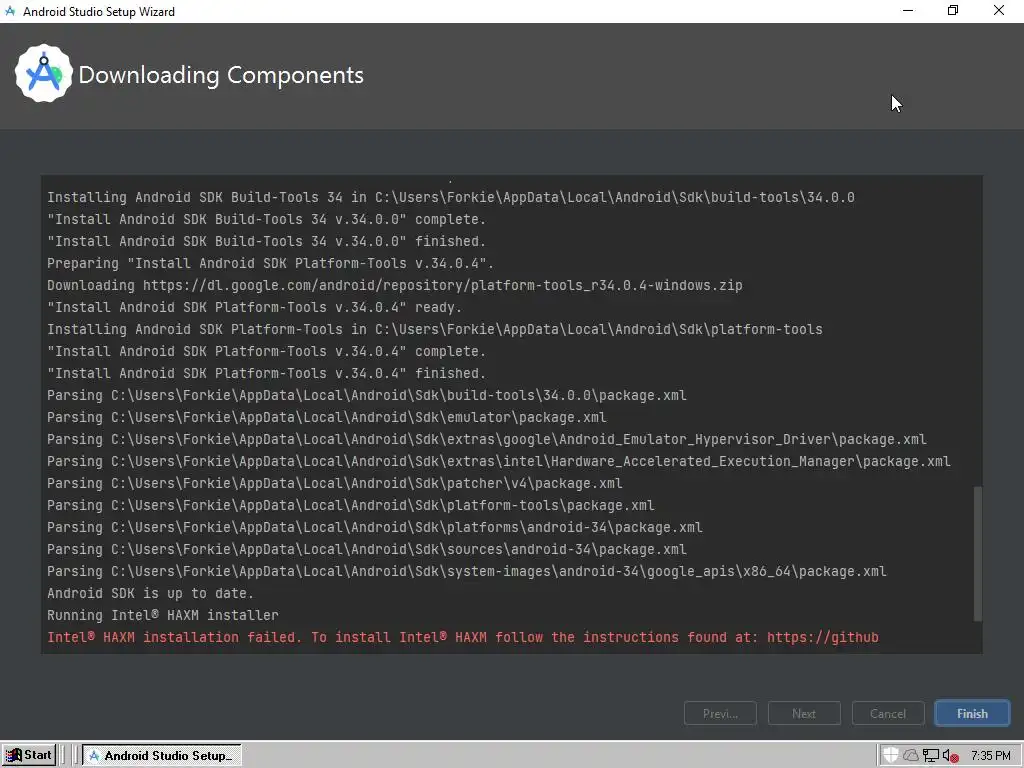
Task: Click the Android_Emulator_Hypervisor_Driver parsing line
Action: point(487,439)
